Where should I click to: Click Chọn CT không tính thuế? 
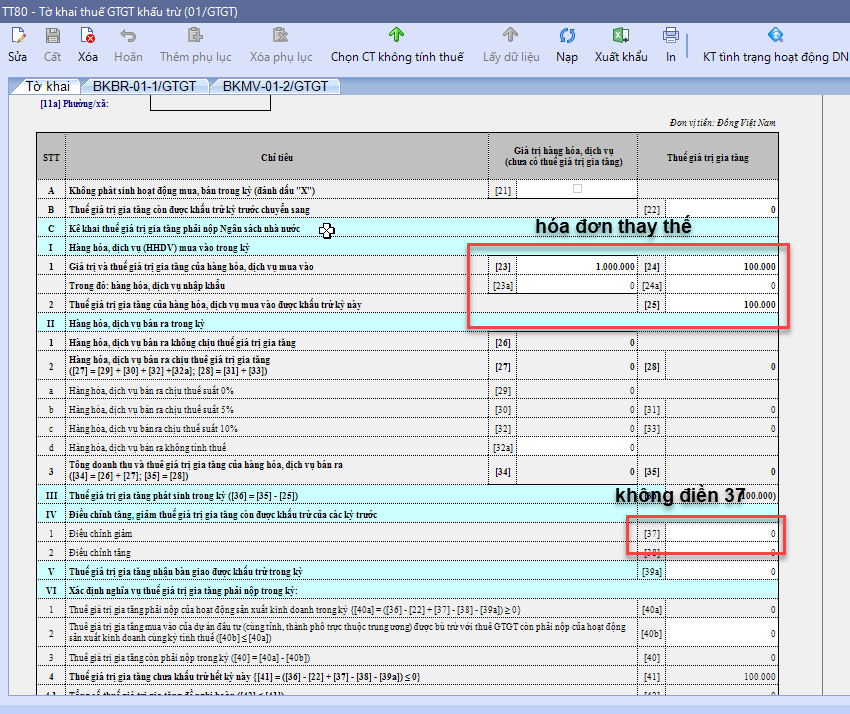(397, 45)
